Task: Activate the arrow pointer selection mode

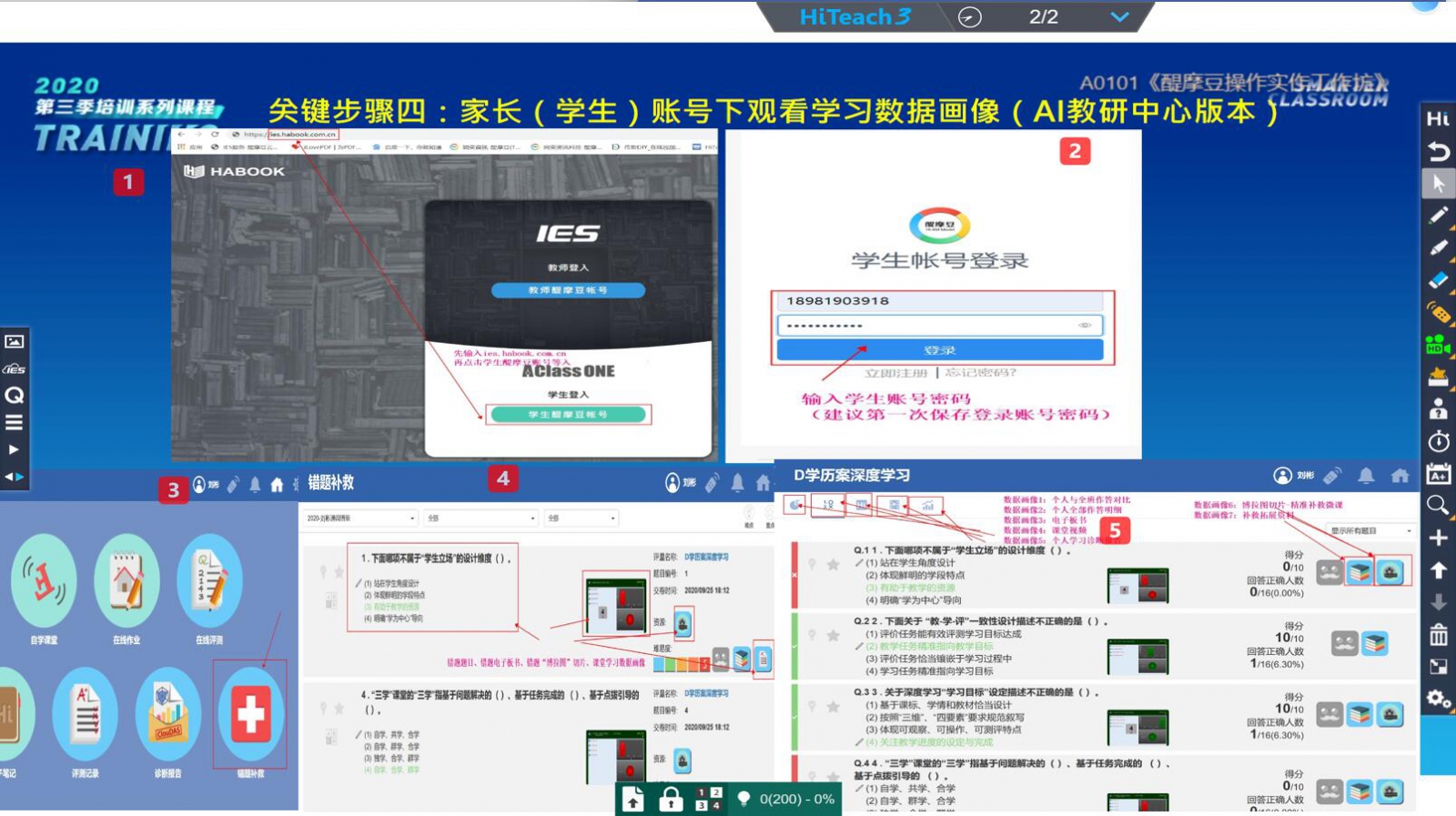Action: coord(1438,184)
